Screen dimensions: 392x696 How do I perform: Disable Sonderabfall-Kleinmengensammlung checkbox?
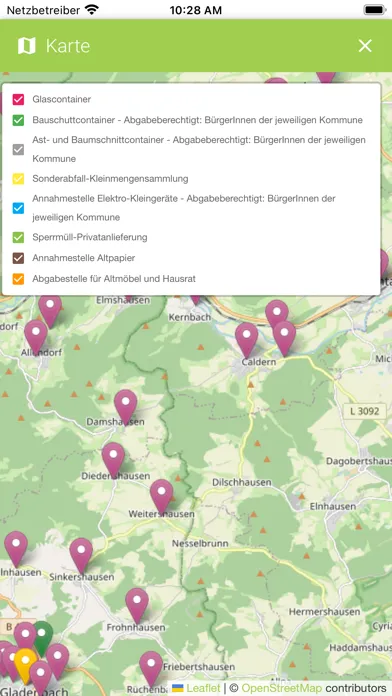click(x=18, y=179)
